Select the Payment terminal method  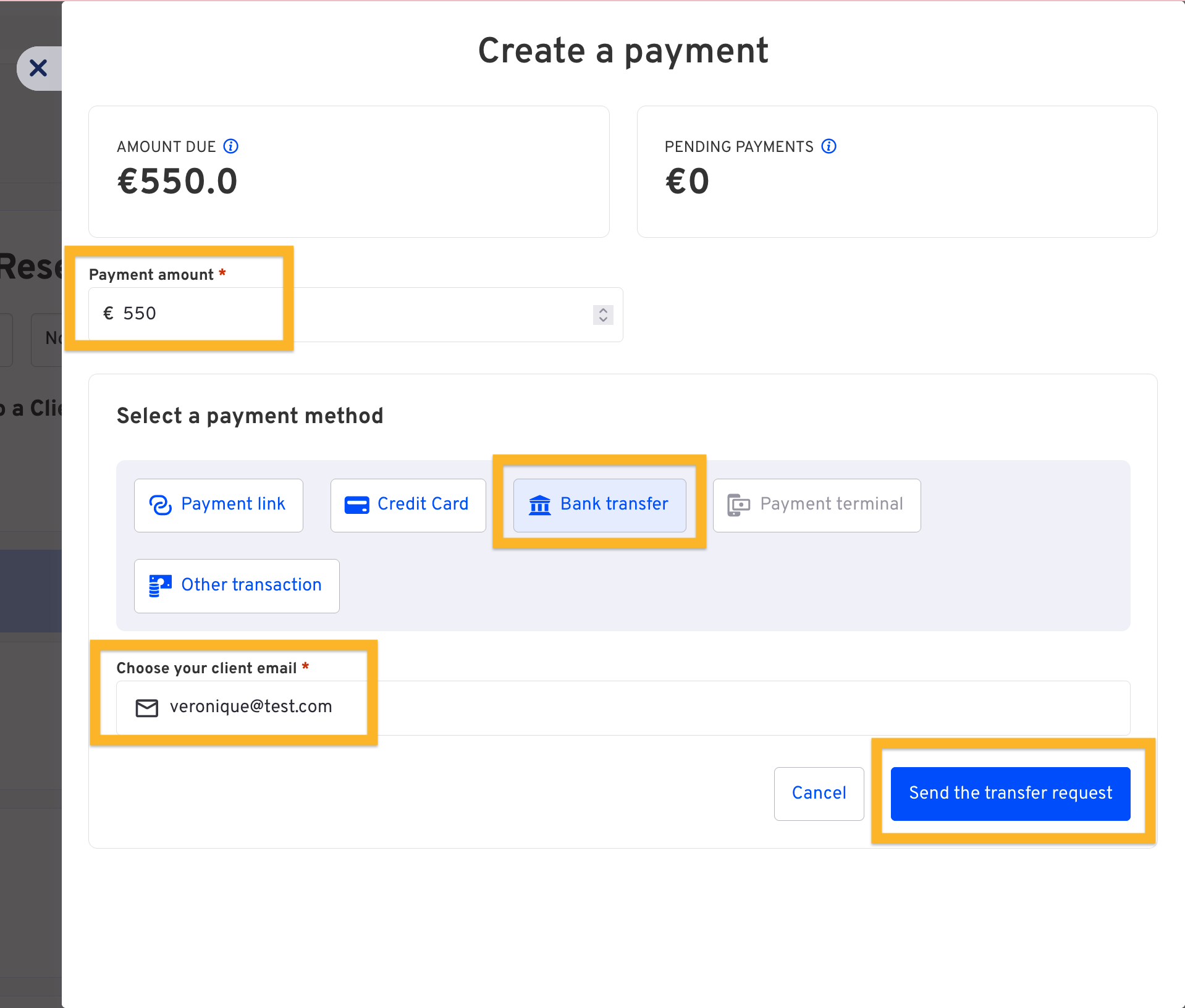click(x=817, y=505)
